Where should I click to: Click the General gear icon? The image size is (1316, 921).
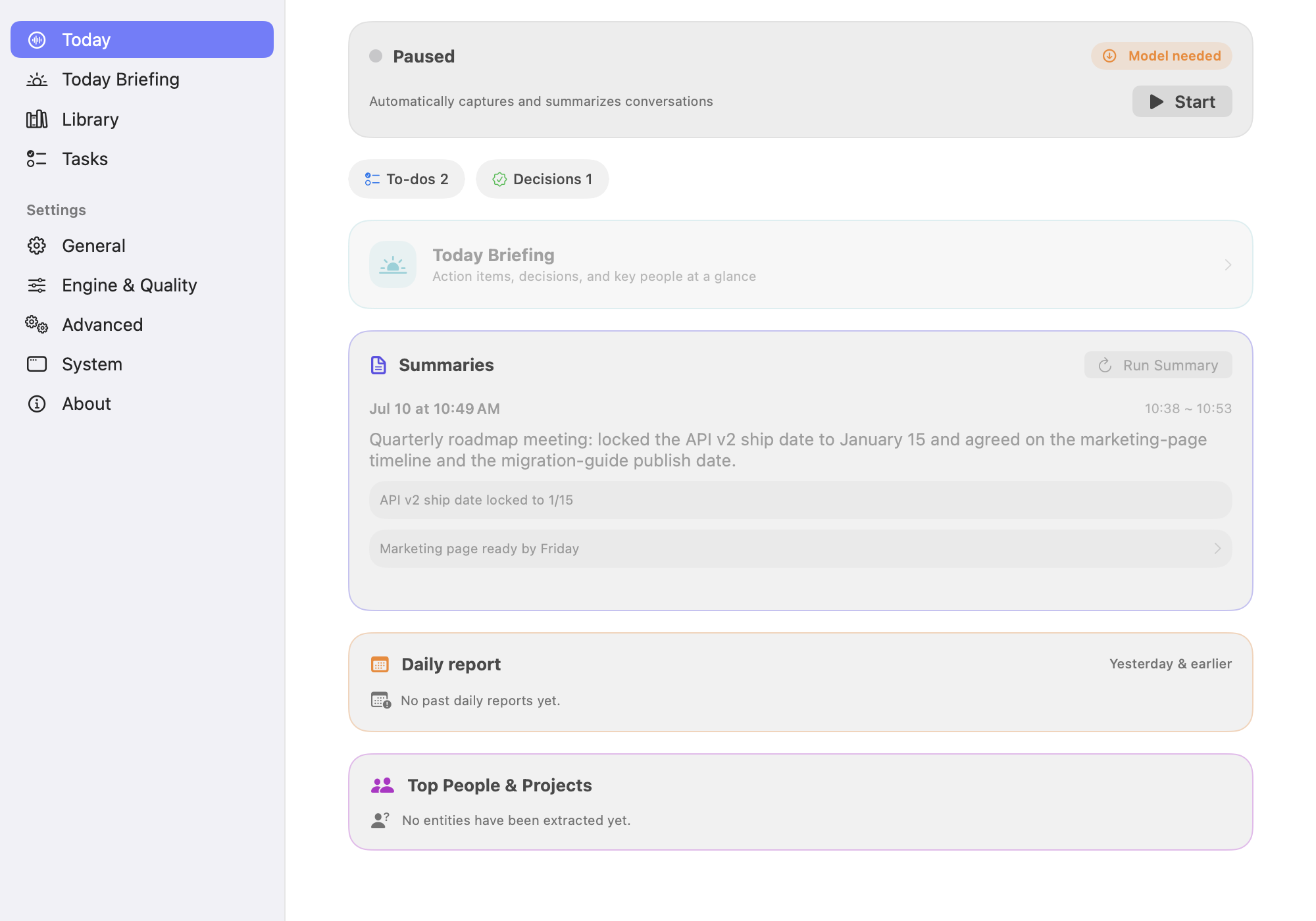point(37,245)
